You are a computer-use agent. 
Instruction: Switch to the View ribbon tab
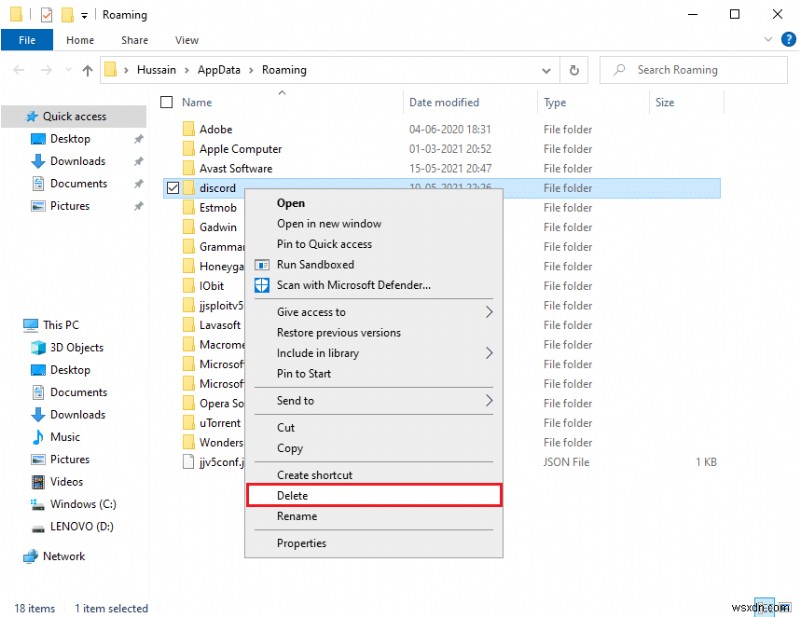186,40
